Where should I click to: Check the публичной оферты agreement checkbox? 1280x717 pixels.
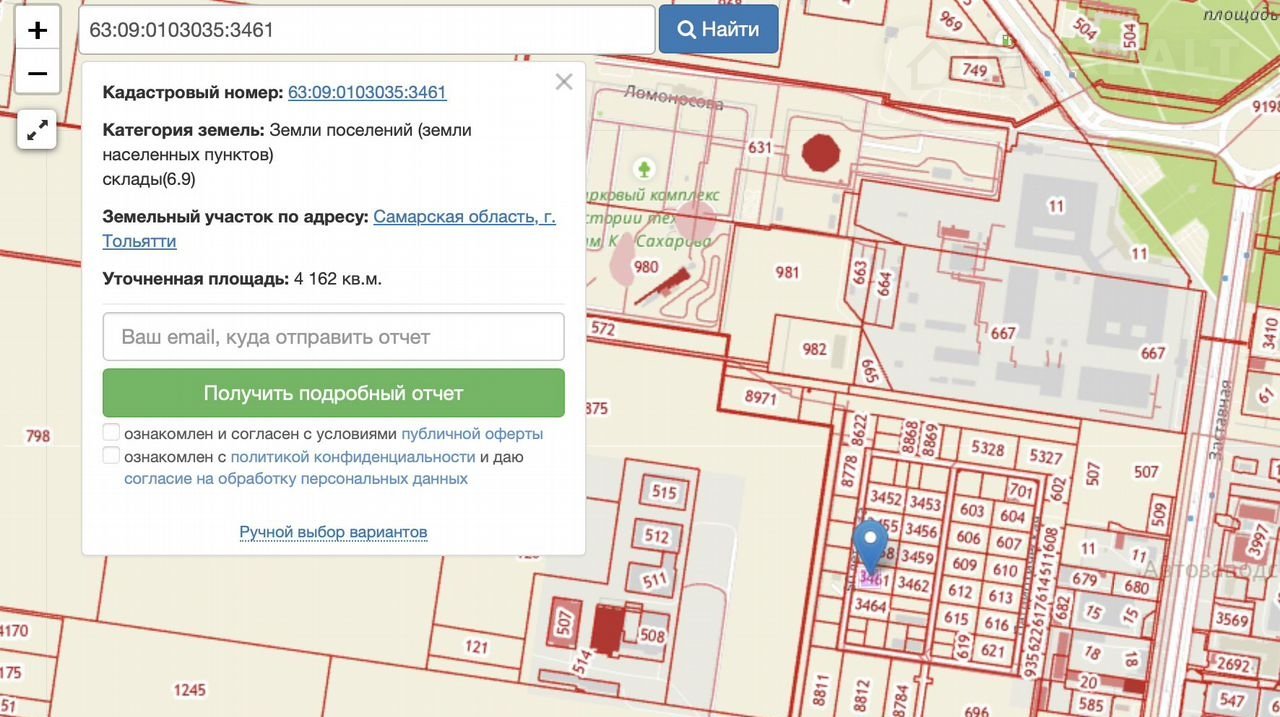point(111,433)
